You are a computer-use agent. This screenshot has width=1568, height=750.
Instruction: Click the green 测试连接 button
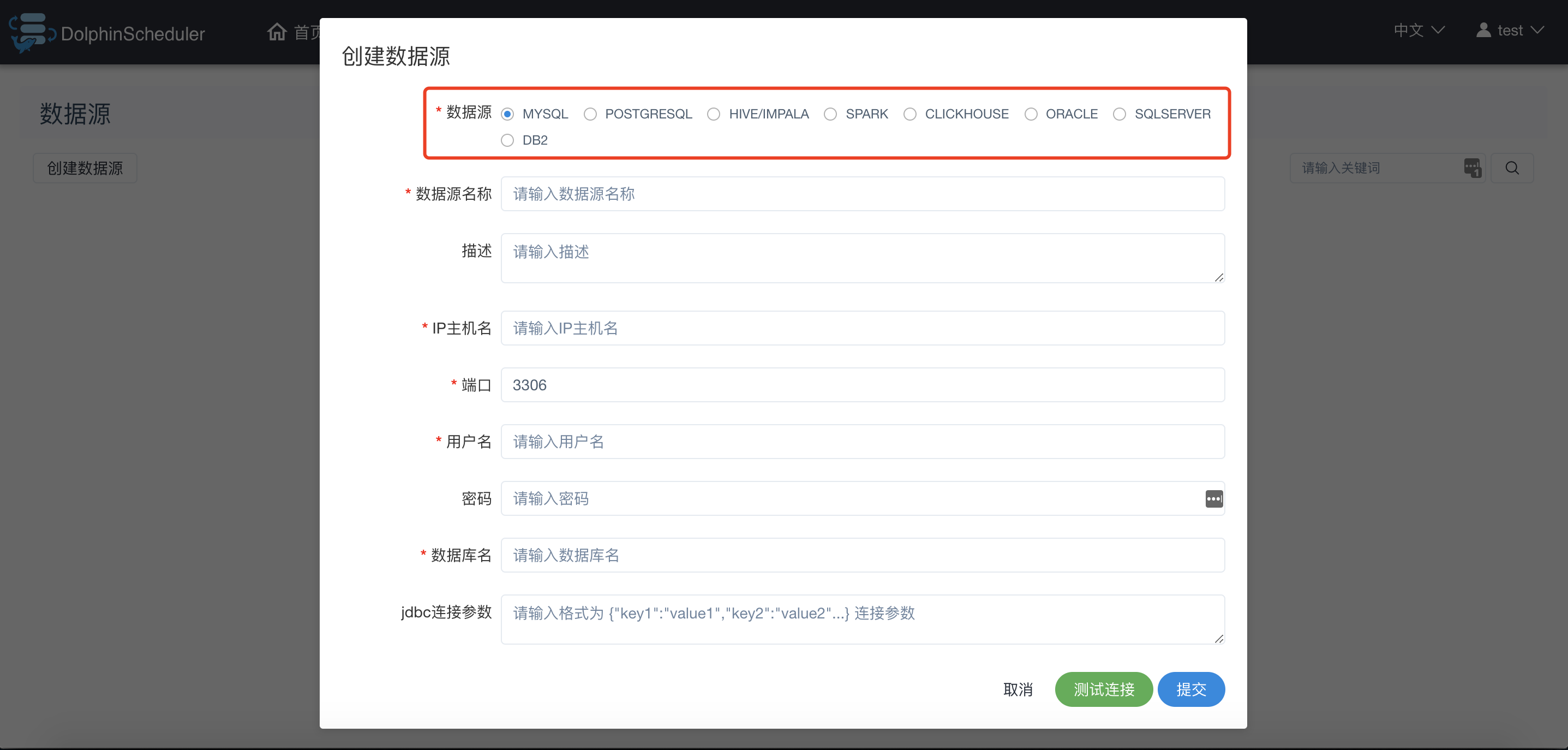(x=1104, y=690)
